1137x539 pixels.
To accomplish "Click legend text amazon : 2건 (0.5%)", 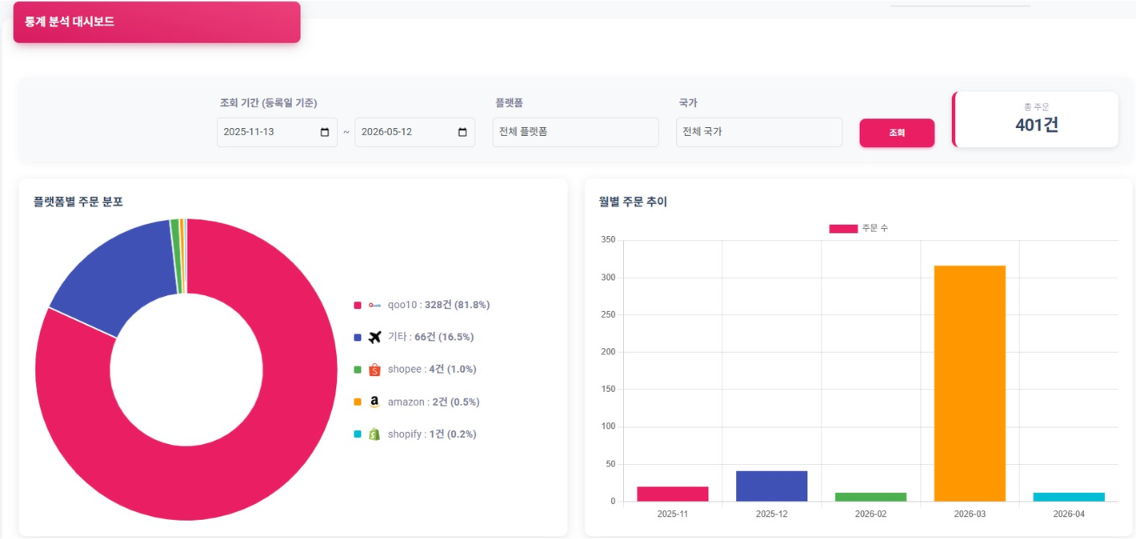I will coord(434,402).
